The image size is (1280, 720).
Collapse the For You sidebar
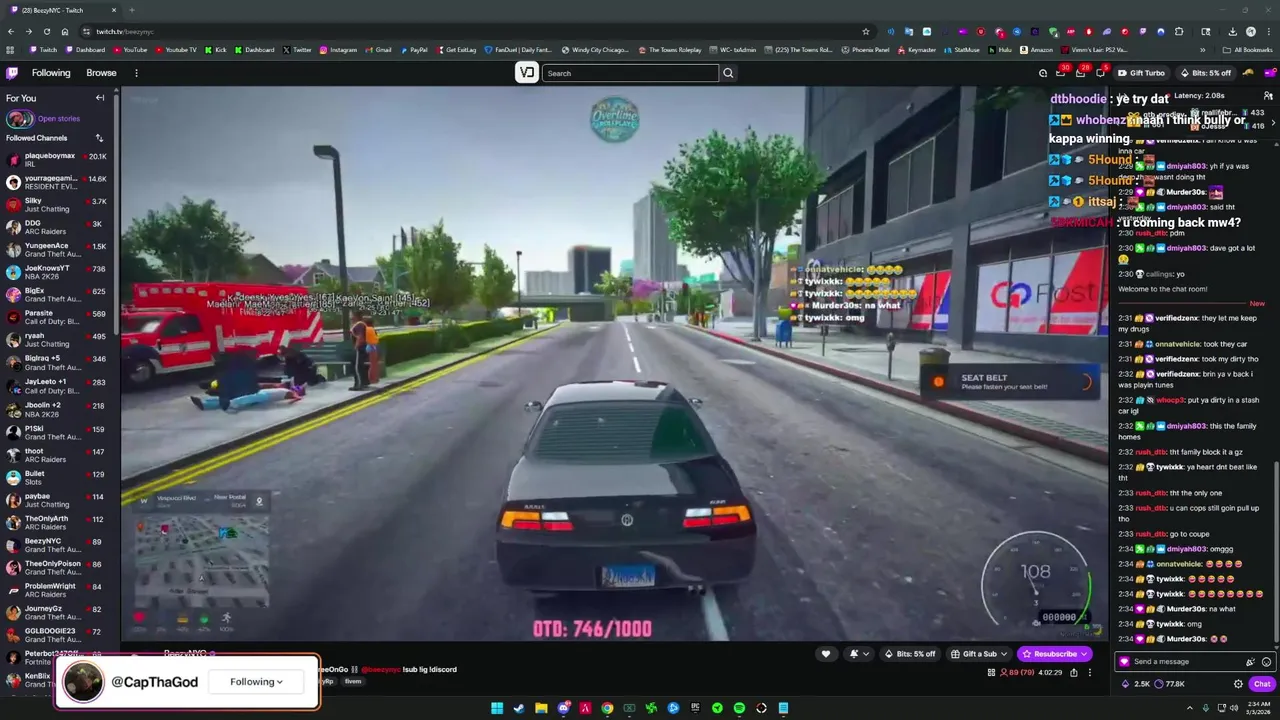point(100,98)
